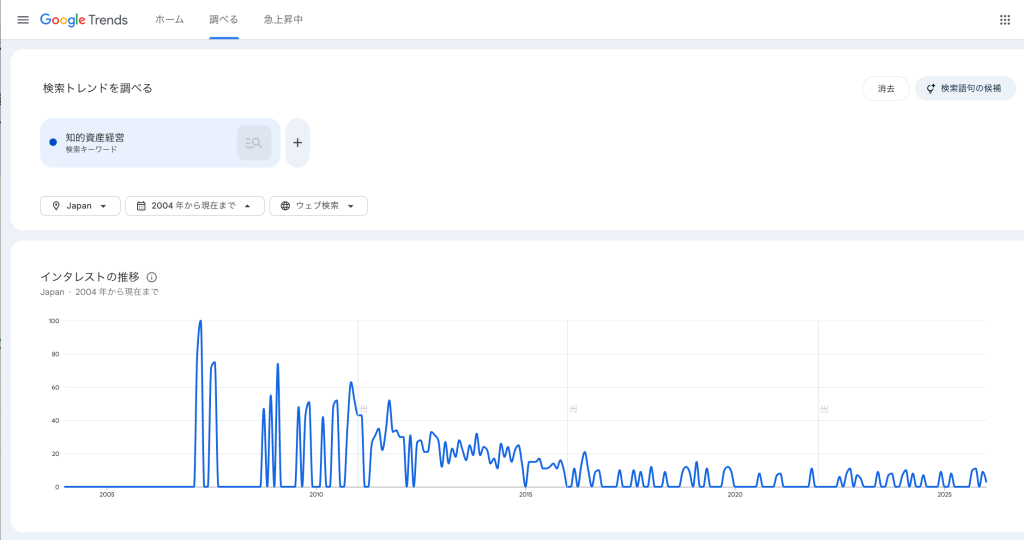Expand the Japan region dropdown

click(x=80, y=206)
